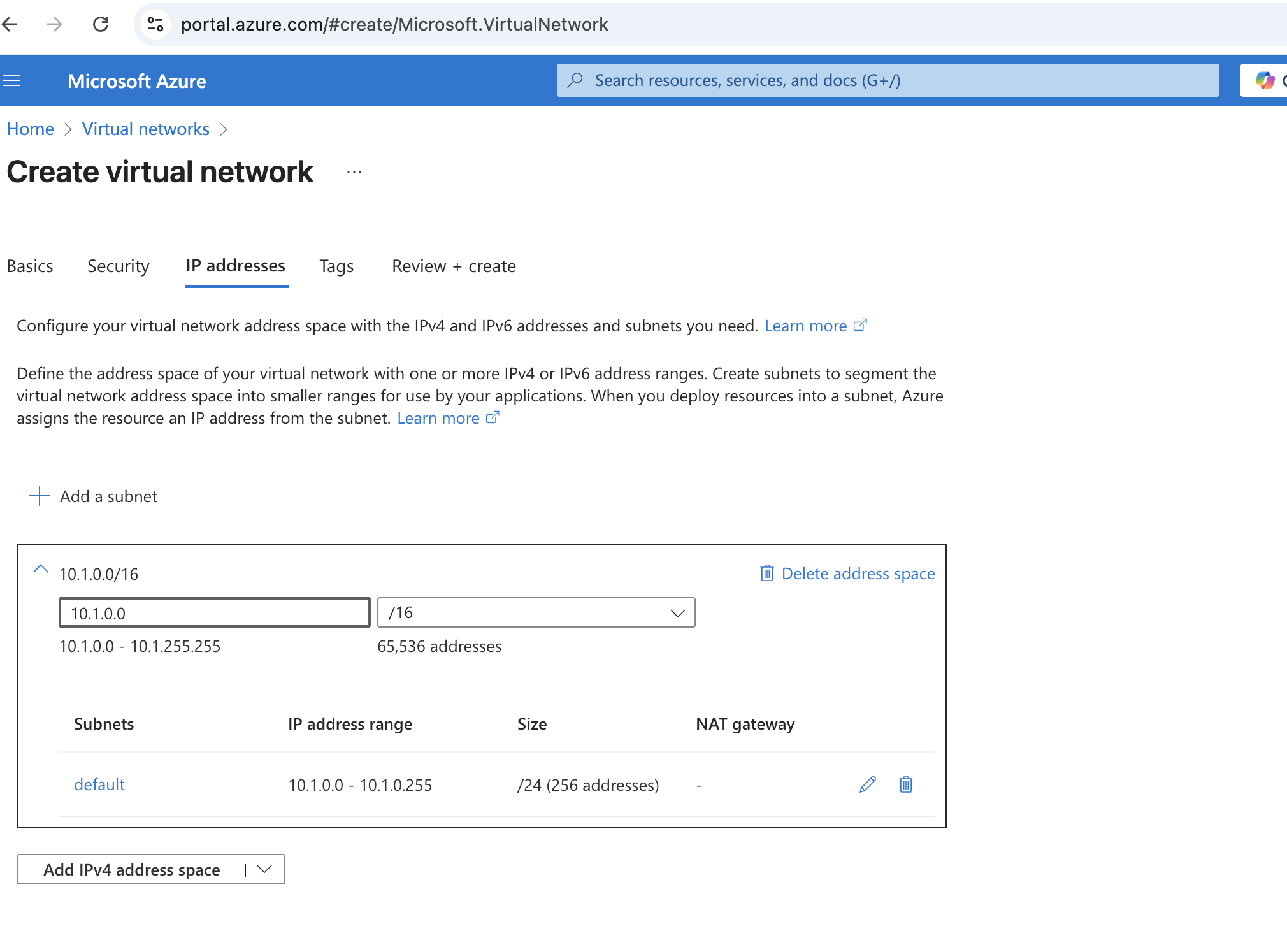Screen dimensions: 1287x952
Task: Expand the Add IPv4 address space dropdown arrow
Action: point(264,869)
